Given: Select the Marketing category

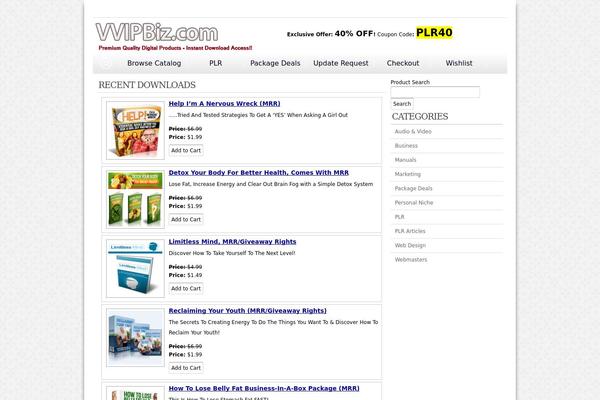Looking at the screenshot, I should coord(408,174).
